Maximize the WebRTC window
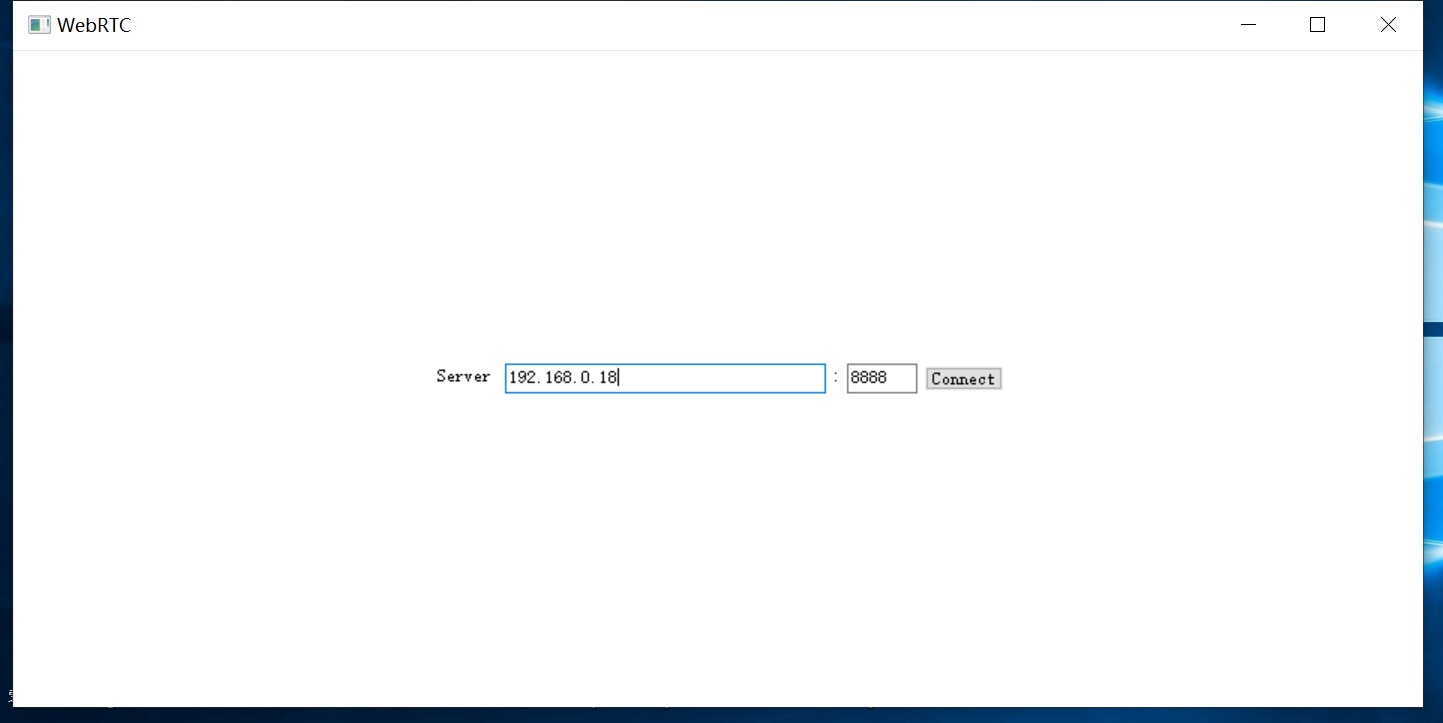Image resolution: width=1443 pixels, height=723 pixels. [x=1317, y=24]
